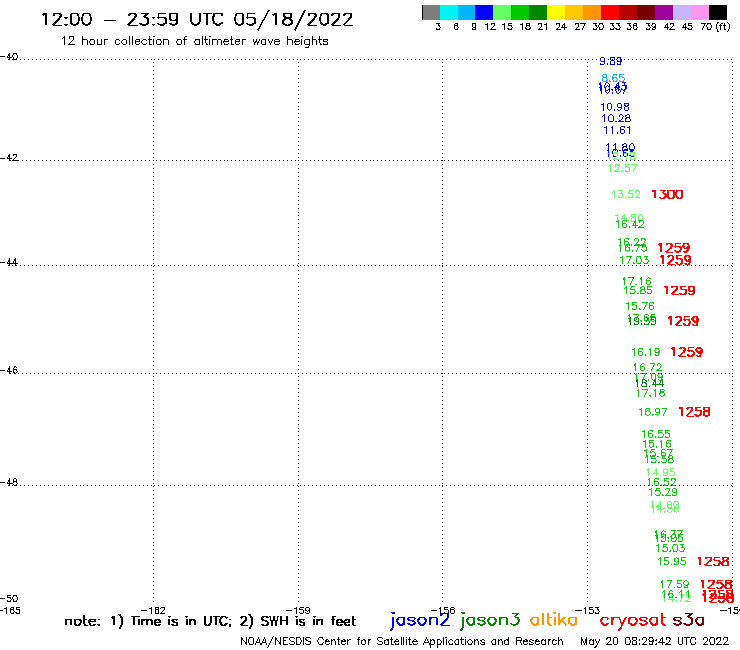Click the -162 longitude axis label

click(x=153, y=610)
